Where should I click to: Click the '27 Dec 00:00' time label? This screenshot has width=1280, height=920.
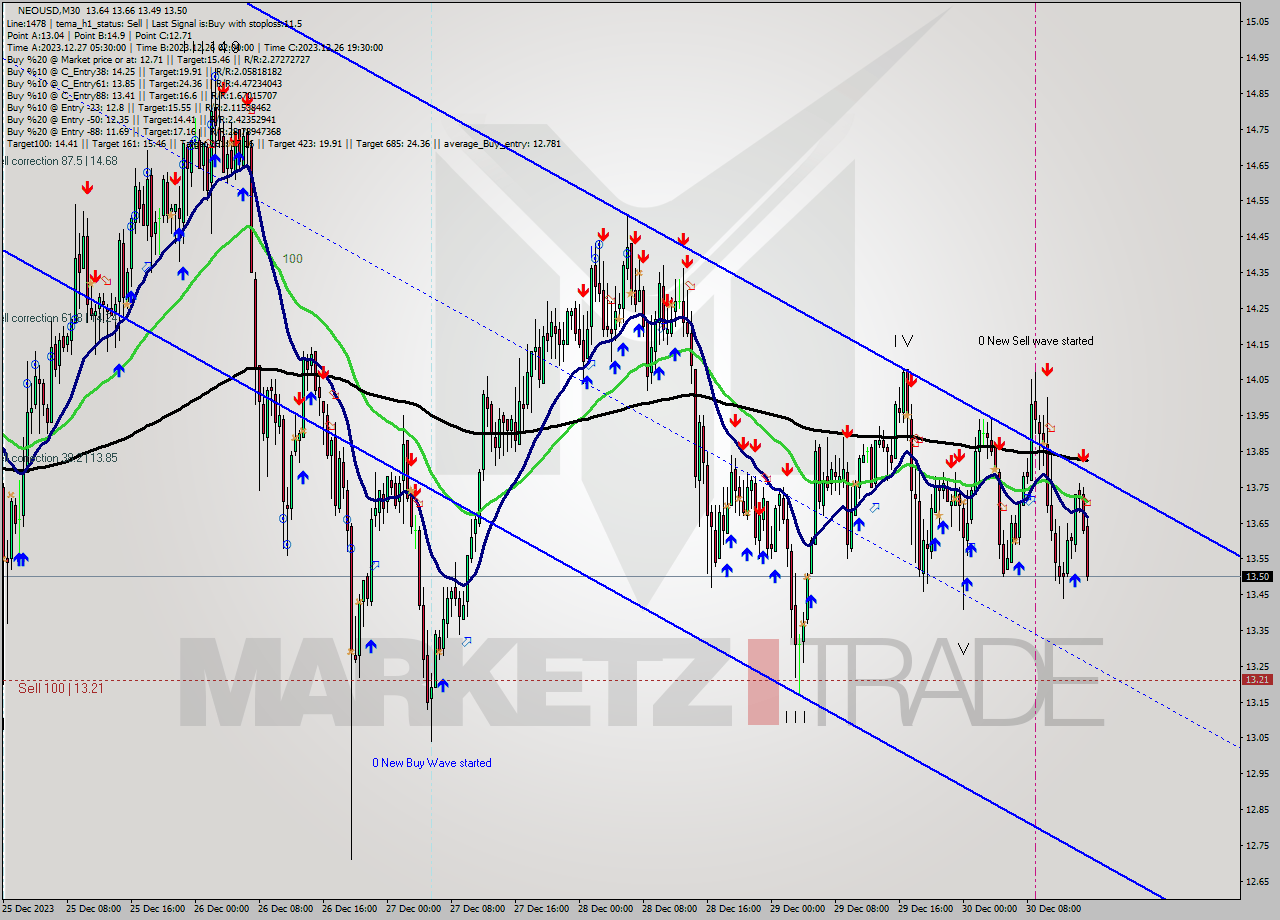(414, 909)
